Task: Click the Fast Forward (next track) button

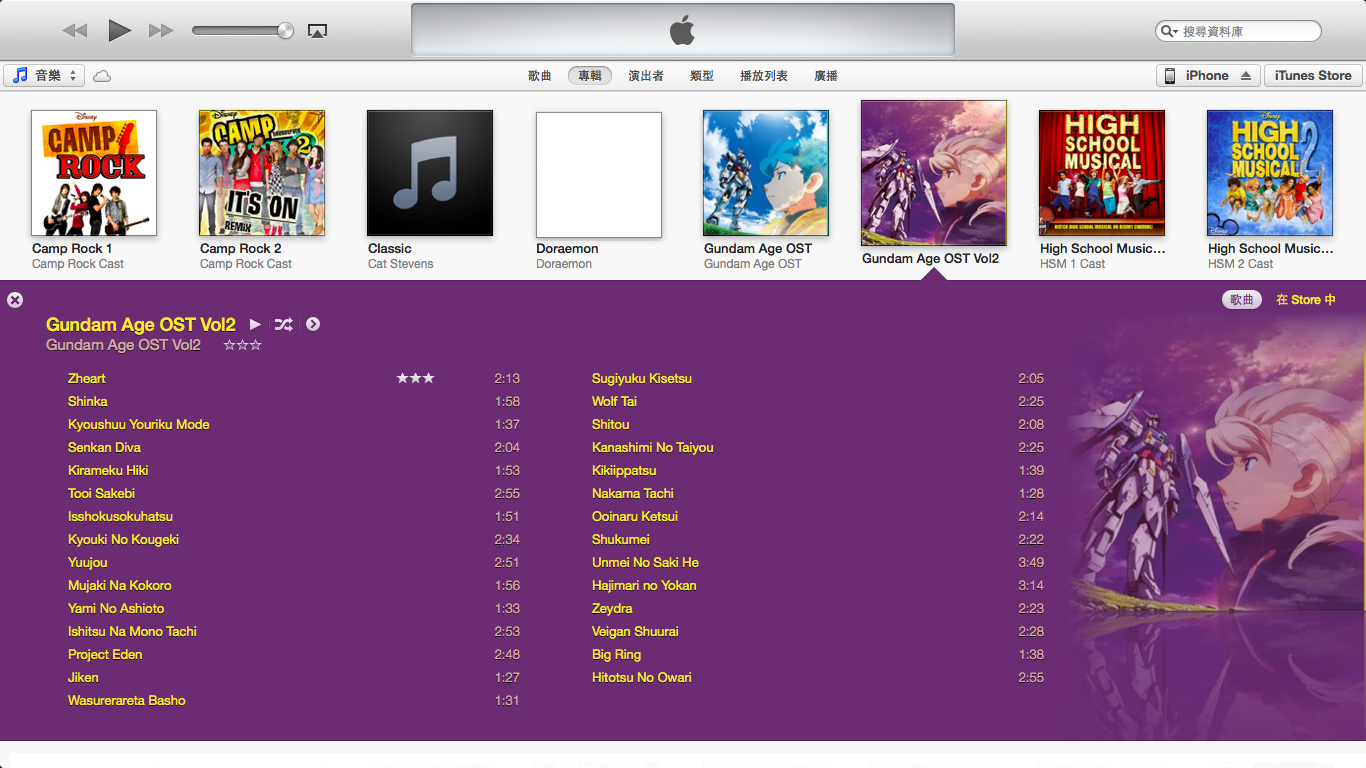Action: coord(161,31)
